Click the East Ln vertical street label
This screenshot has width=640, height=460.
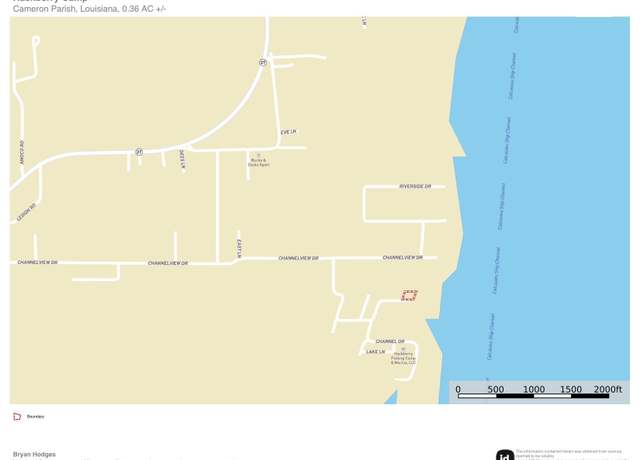tap(240, 249)
